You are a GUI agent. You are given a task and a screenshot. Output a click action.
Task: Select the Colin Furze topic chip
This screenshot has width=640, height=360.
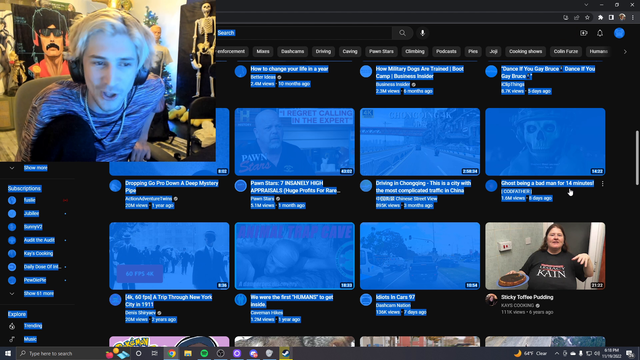(566, 51)
